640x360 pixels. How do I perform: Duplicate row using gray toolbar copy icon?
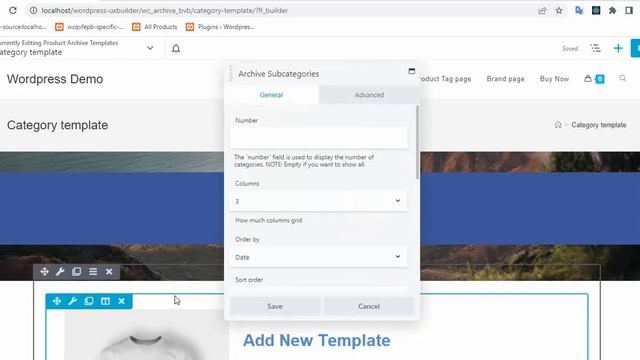click(76, 271)
